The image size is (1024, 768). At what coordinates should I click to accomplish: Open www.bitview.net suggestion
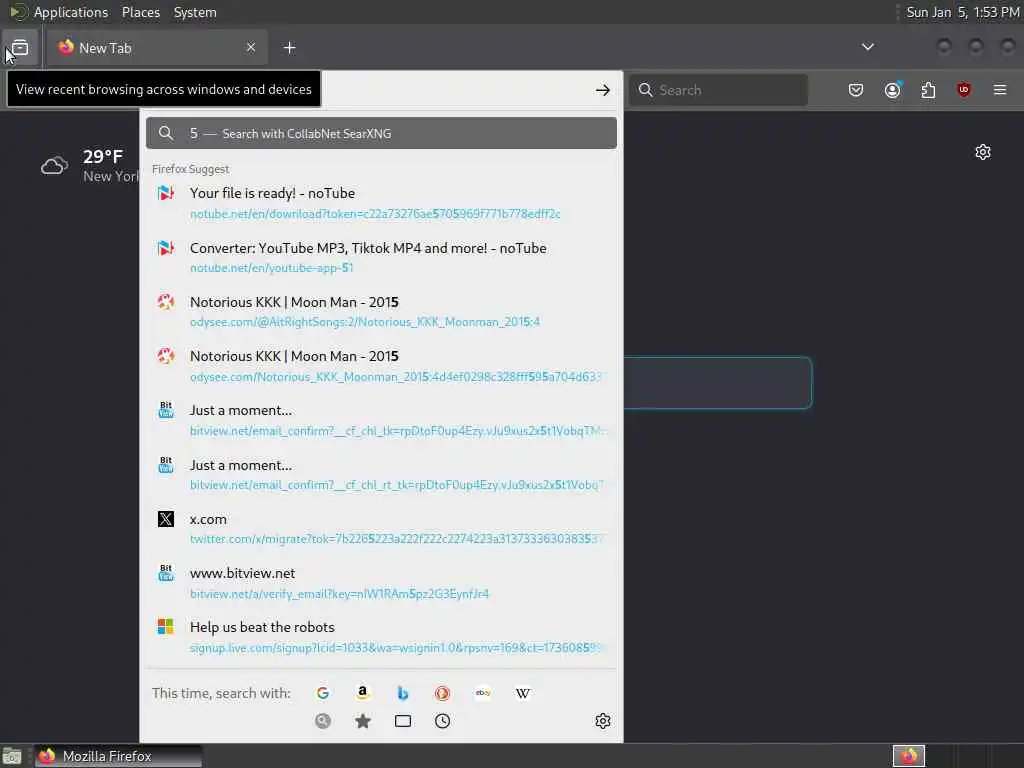[x=381, y=583]
